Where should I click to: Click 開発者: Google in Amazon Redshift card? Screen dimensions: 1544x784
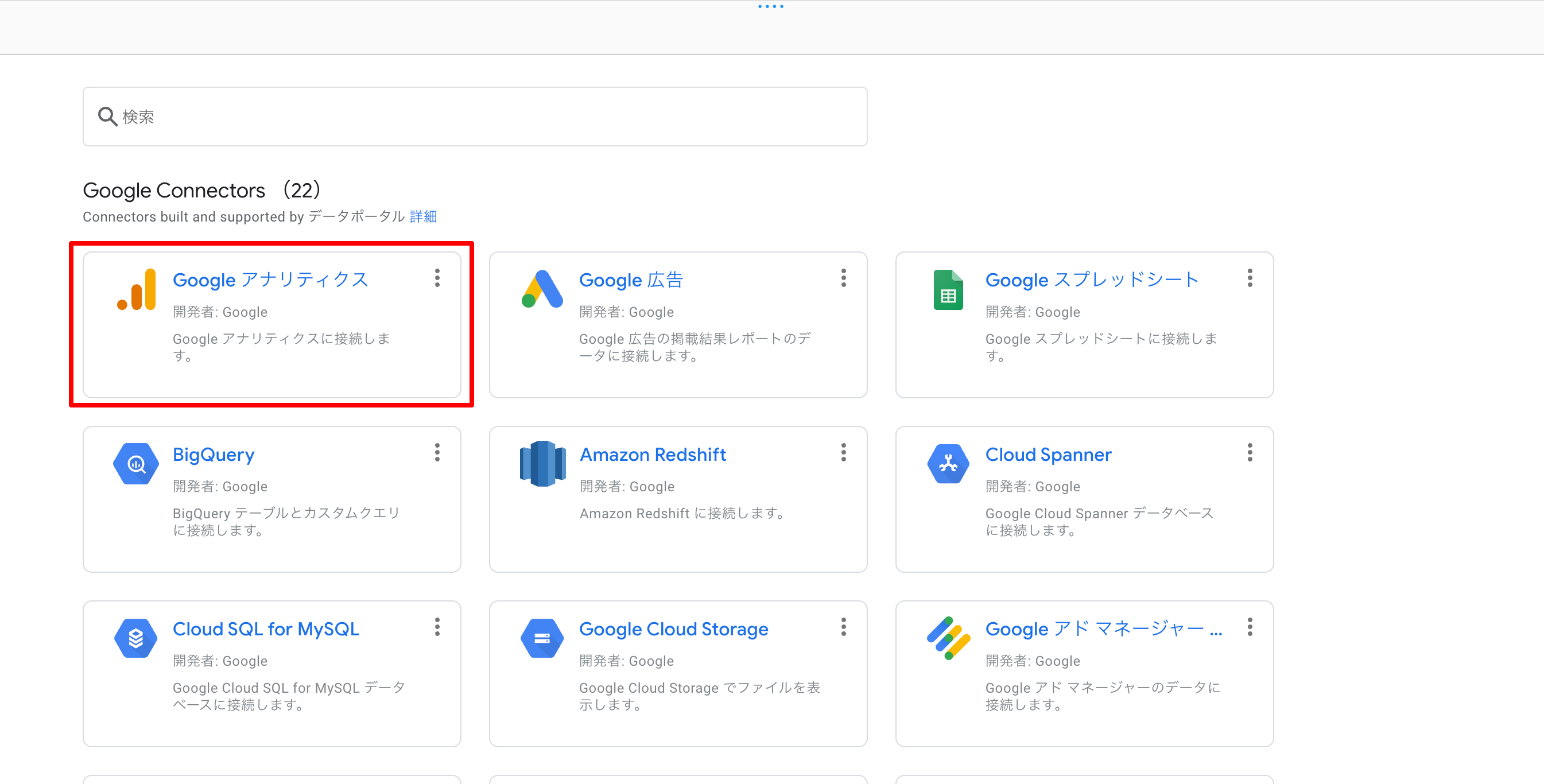pyautogui.click(x=627, y=486)
